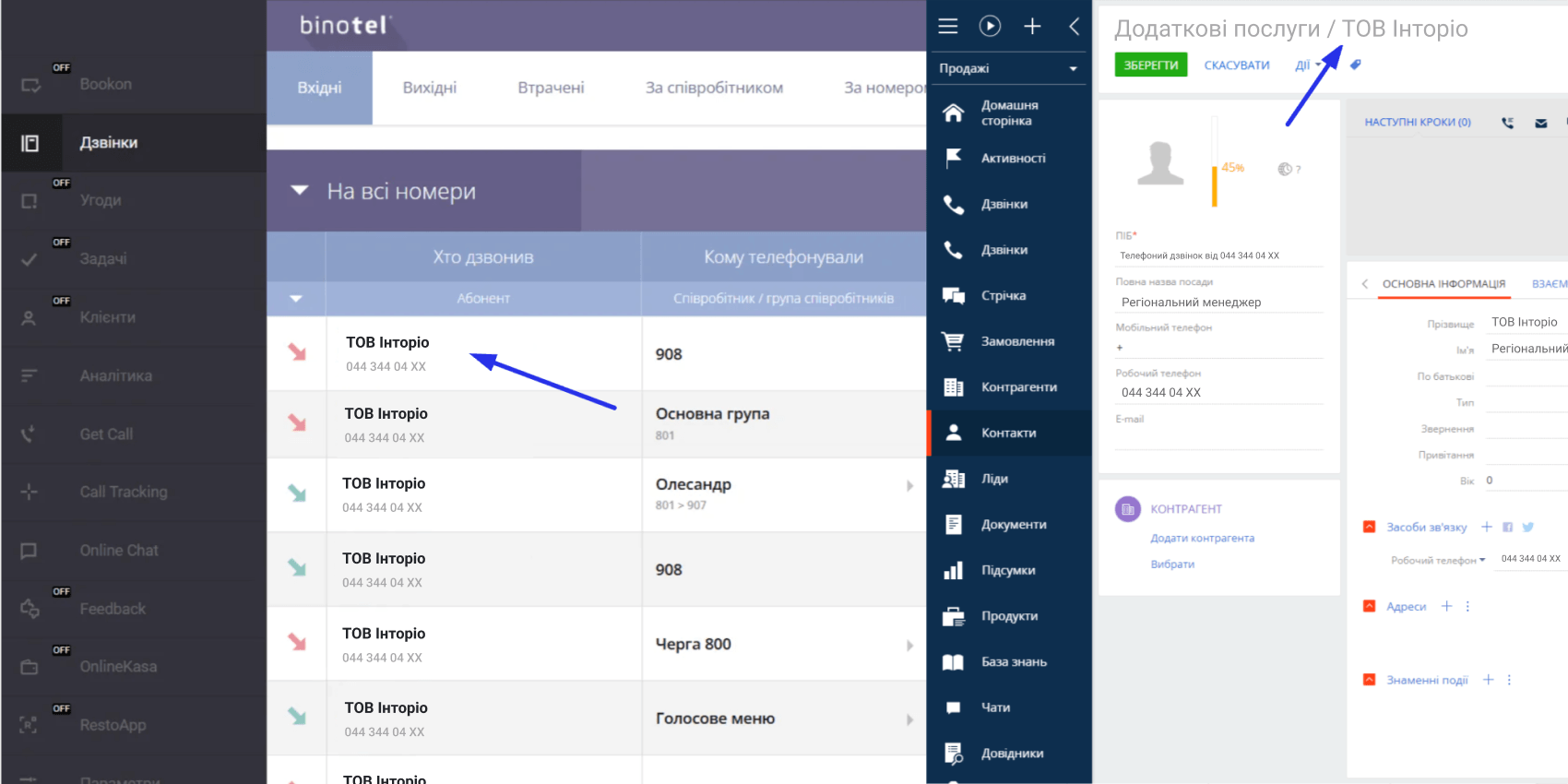This screenshot has width=1568, height=784.
Task: Open Аналітика in the Binotel left menu
Action: point(134,375)
